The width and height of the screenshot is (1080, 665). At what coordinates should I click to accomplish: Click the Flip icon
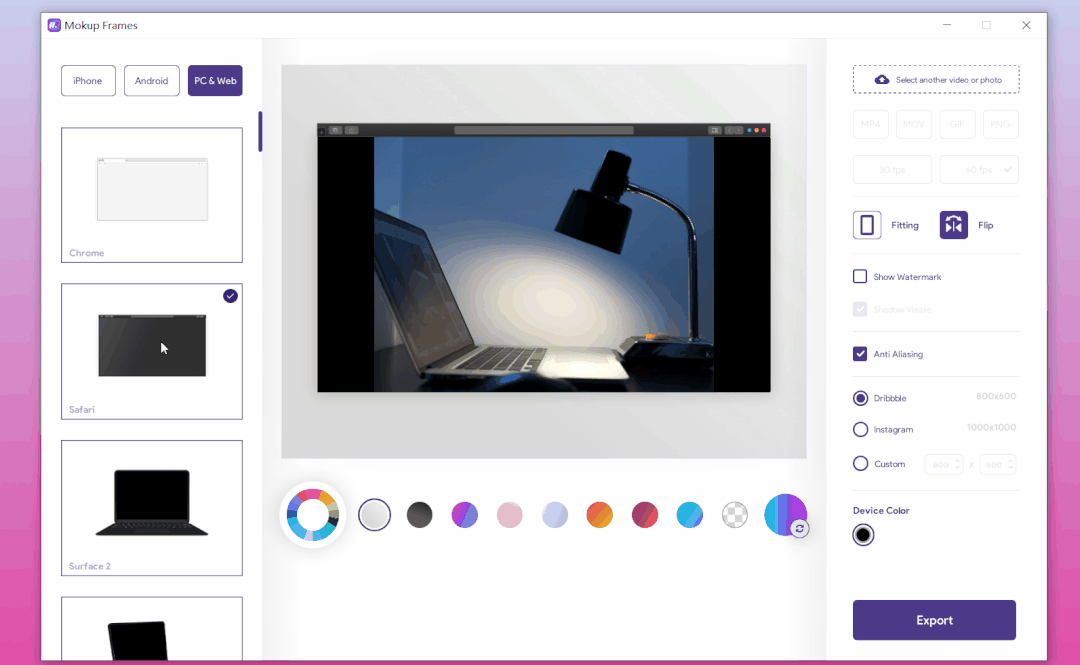[x=953, y=225]
